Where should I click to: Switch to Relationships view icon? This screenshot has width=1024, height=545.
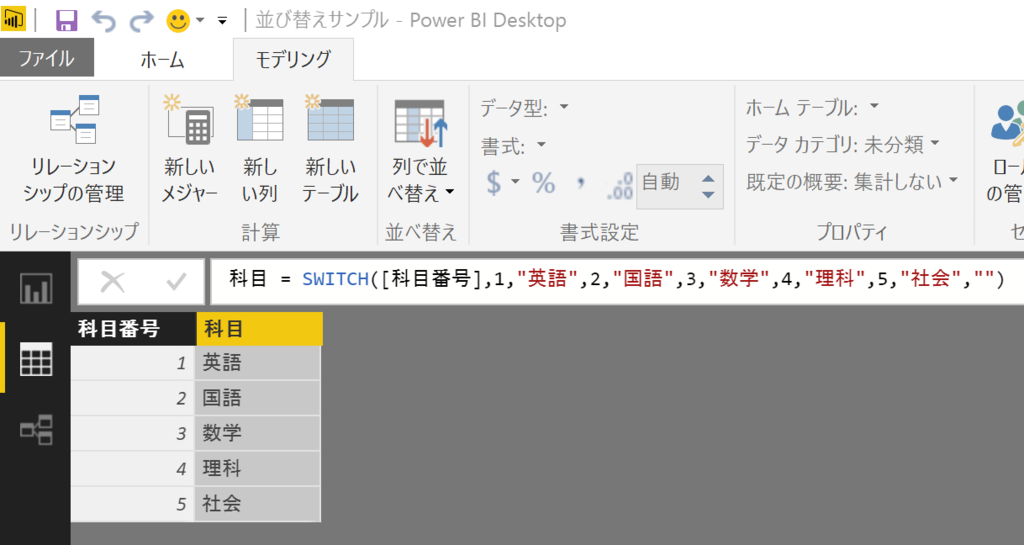(35, 429)
